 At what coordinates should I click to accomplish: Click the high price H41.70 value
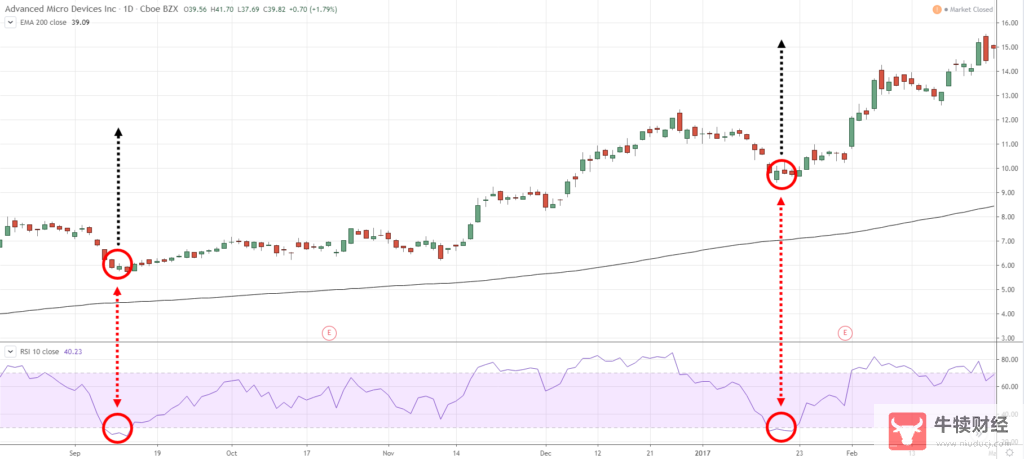point(222,9)
